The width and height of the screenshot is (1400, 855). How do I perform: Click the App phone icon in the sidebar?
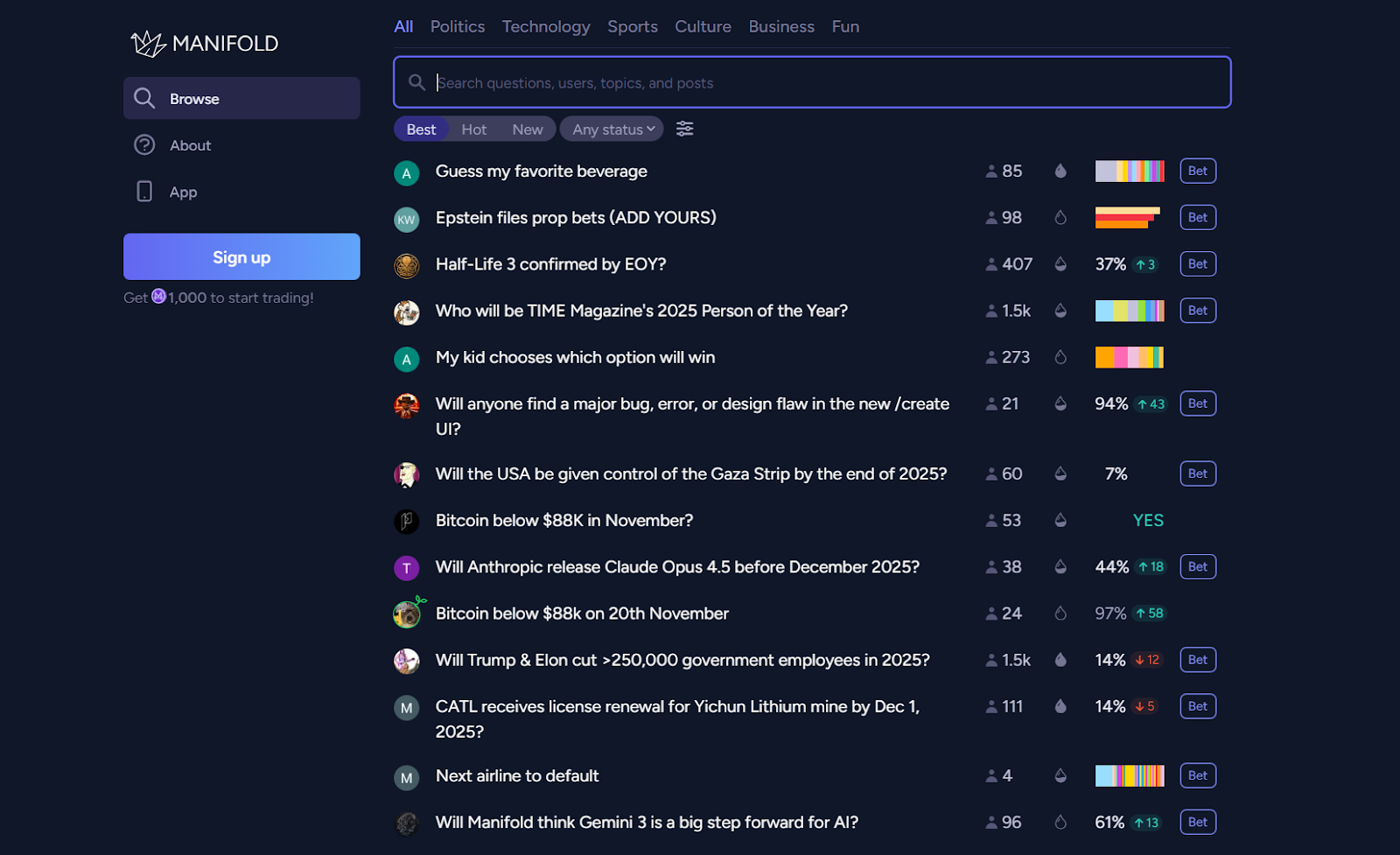pyautogui.click(x=144, y=191)
